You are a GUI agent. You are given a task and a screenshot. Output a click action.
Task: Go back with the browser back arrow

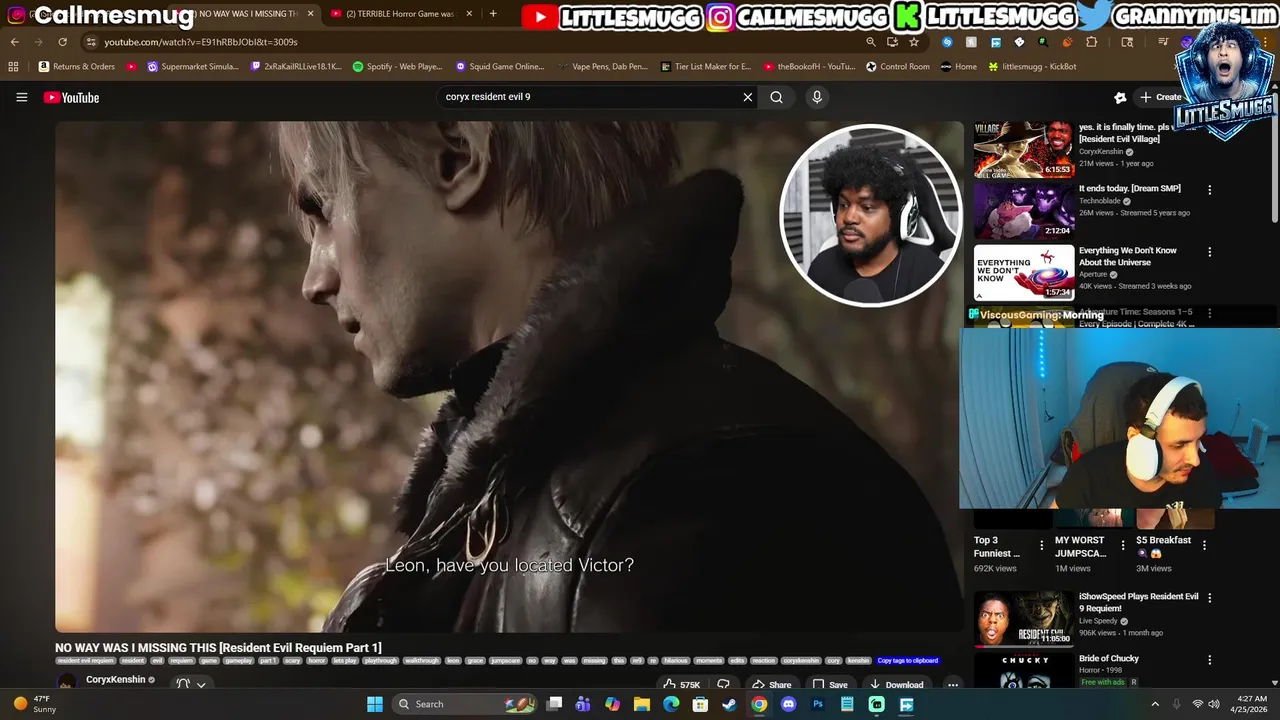[14, 42]
